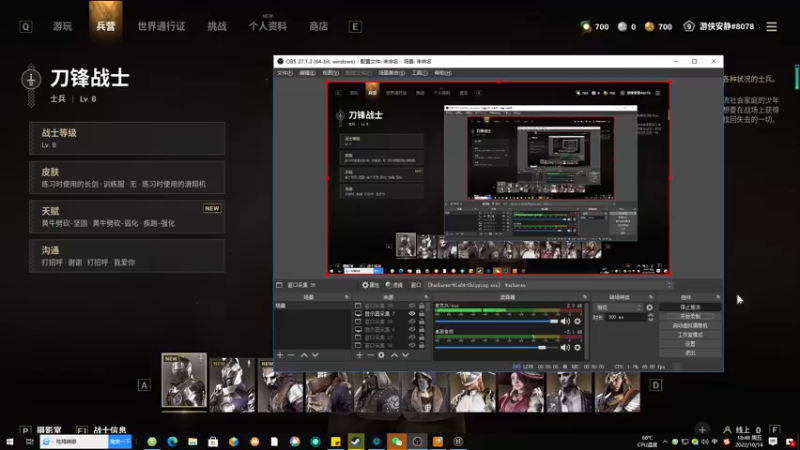800x450 pixels.
Task: Open the 工具 menu in OBS
Action: pyautogui.click(x=419, y=73)
